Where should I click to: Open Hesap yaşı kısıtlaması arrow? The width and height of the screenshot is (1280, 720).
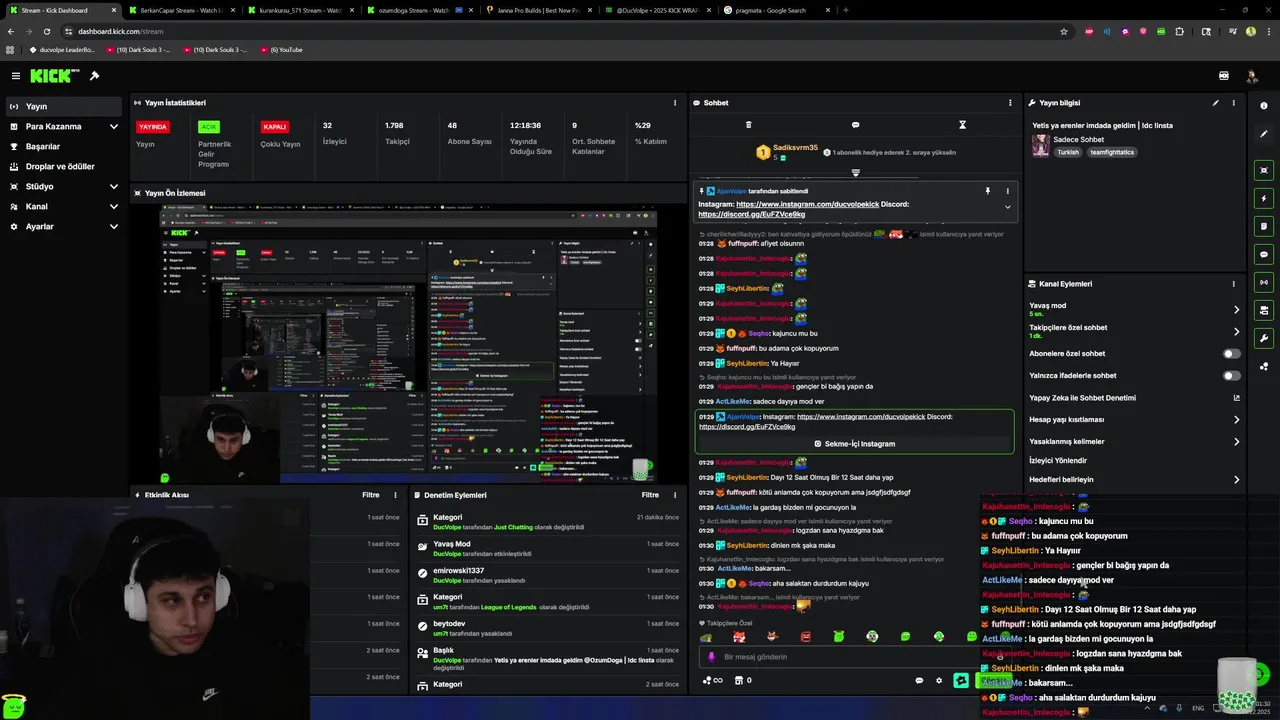pos(1236,420)
